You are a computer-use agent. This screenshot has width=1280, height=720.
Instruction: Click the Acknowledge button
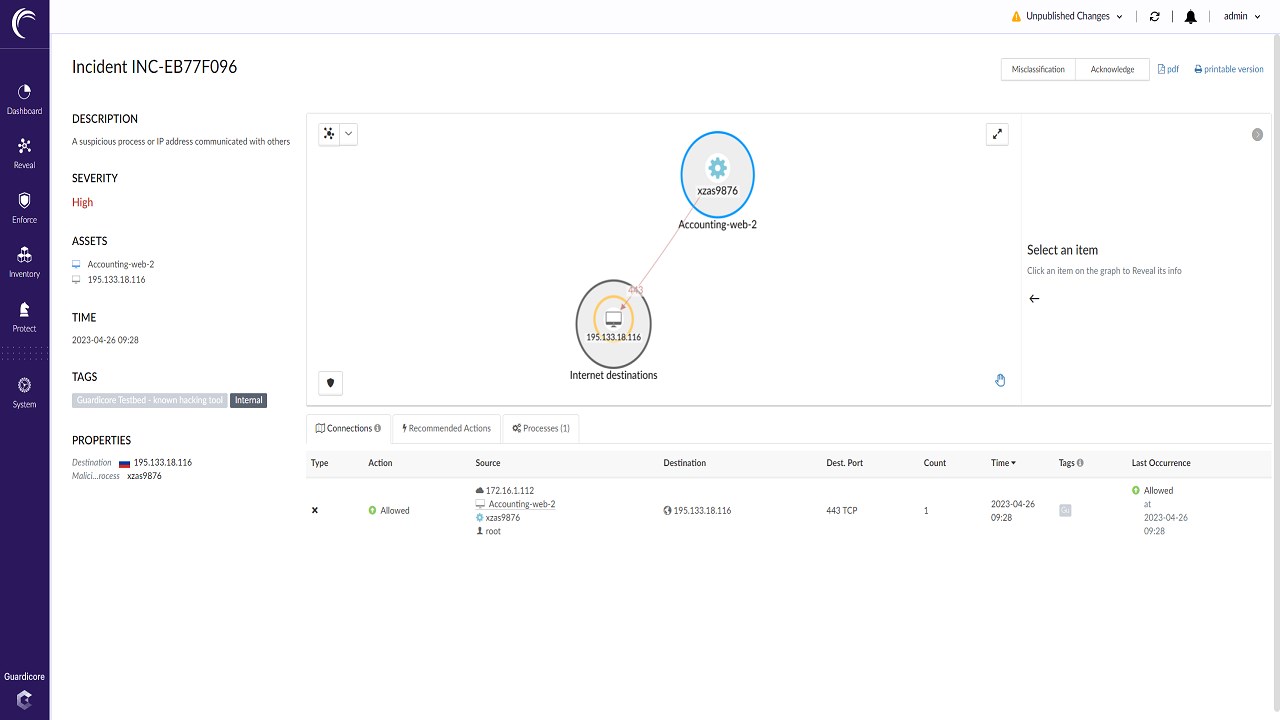click(1112, 69)
